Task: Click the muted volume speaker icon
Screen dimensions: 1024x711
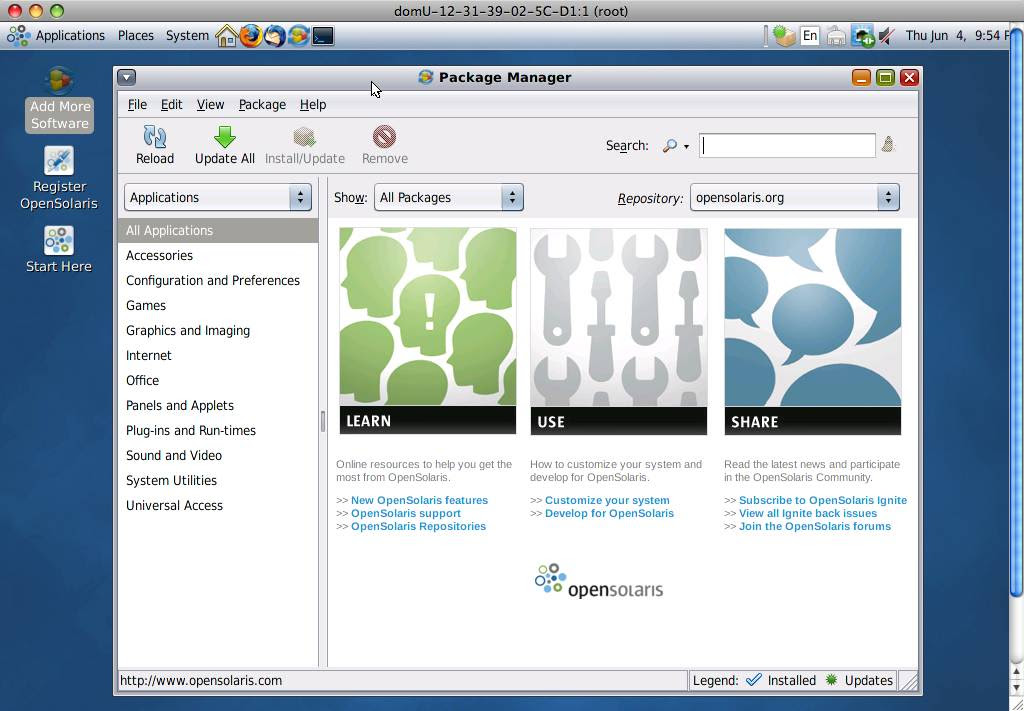Action: (886, 35)
